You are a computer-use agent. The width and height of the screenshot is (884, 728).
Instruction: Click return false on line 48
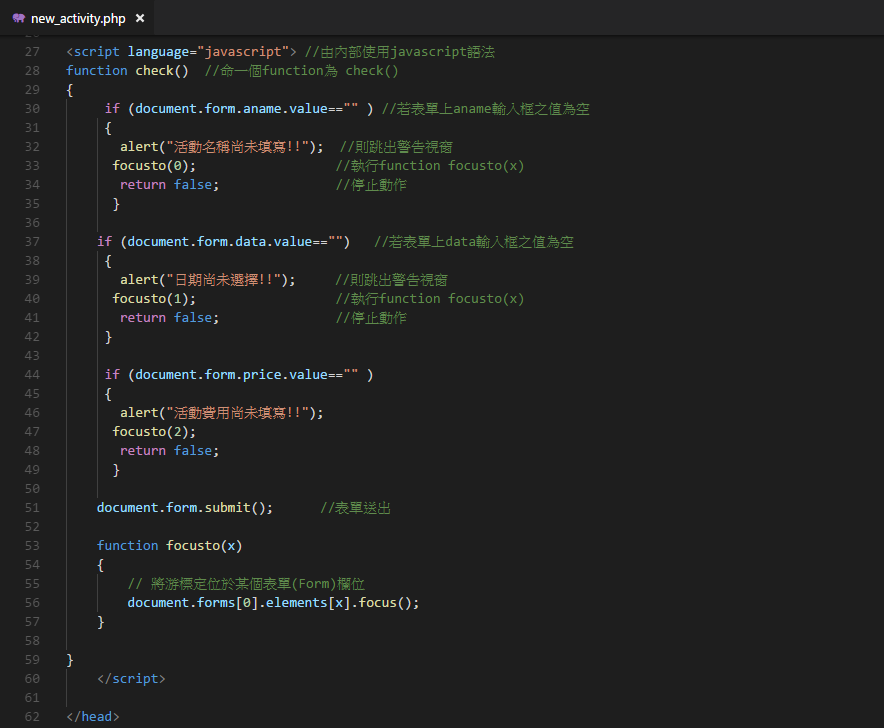pos(169,451)
